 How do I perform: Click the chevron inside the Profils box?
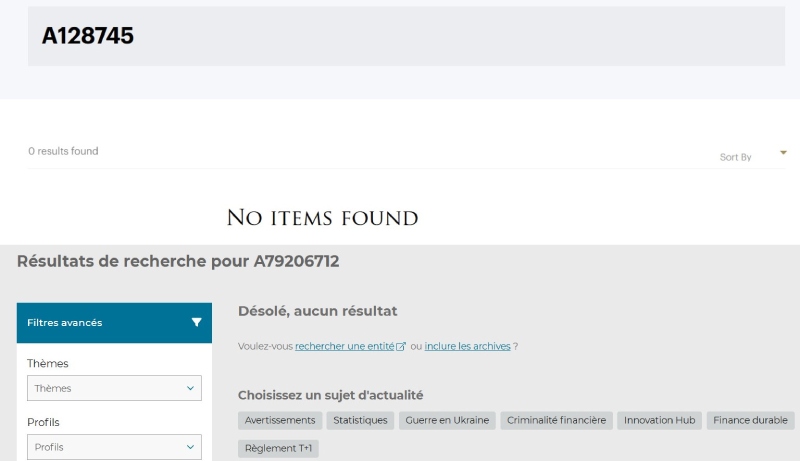pyautogui.click(x=190, y=447)
